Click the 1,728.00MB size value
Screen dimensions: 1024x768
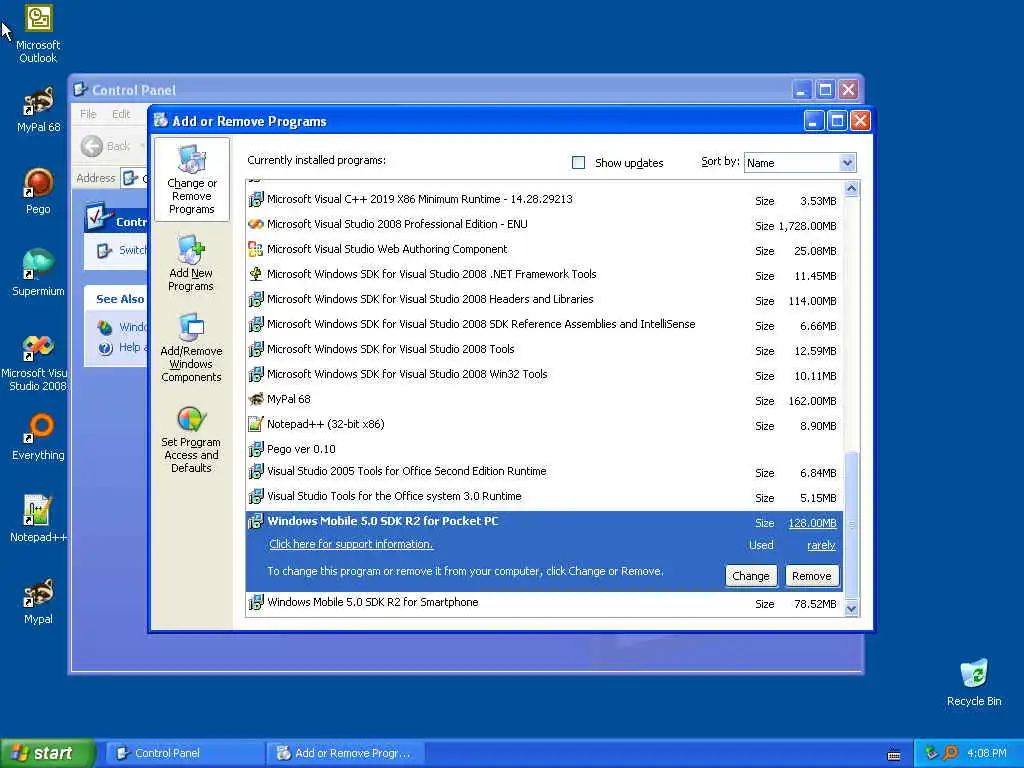(807, 226)
